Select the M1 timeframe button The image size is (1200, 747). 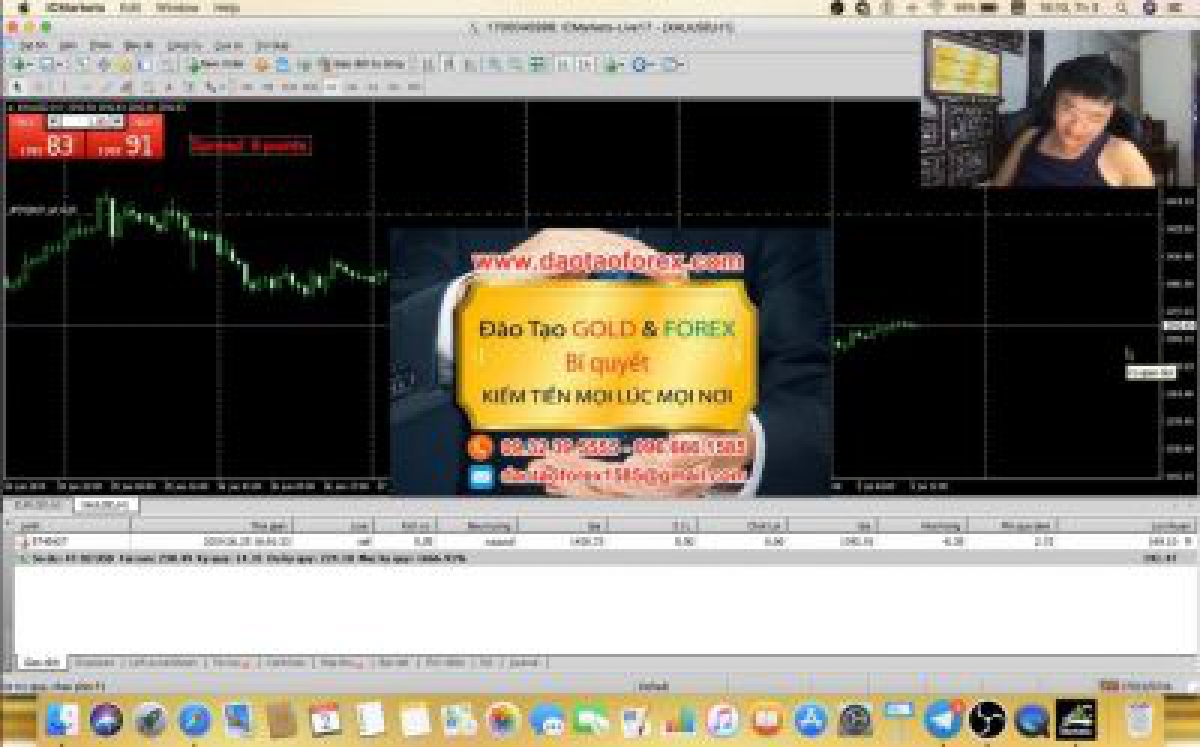pos(248,87)
